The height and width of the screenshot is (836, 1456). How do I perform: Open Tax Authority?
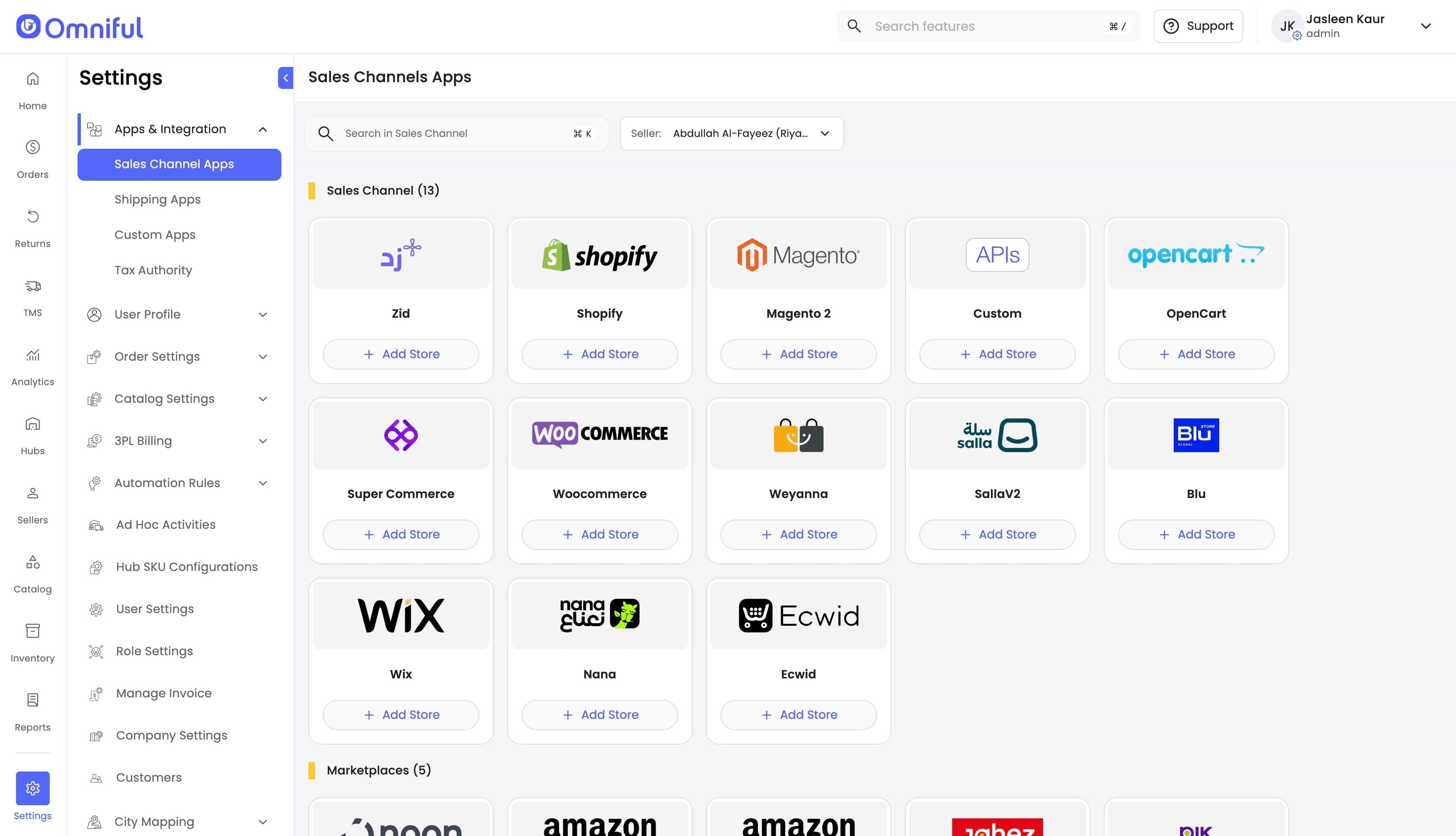153,270
